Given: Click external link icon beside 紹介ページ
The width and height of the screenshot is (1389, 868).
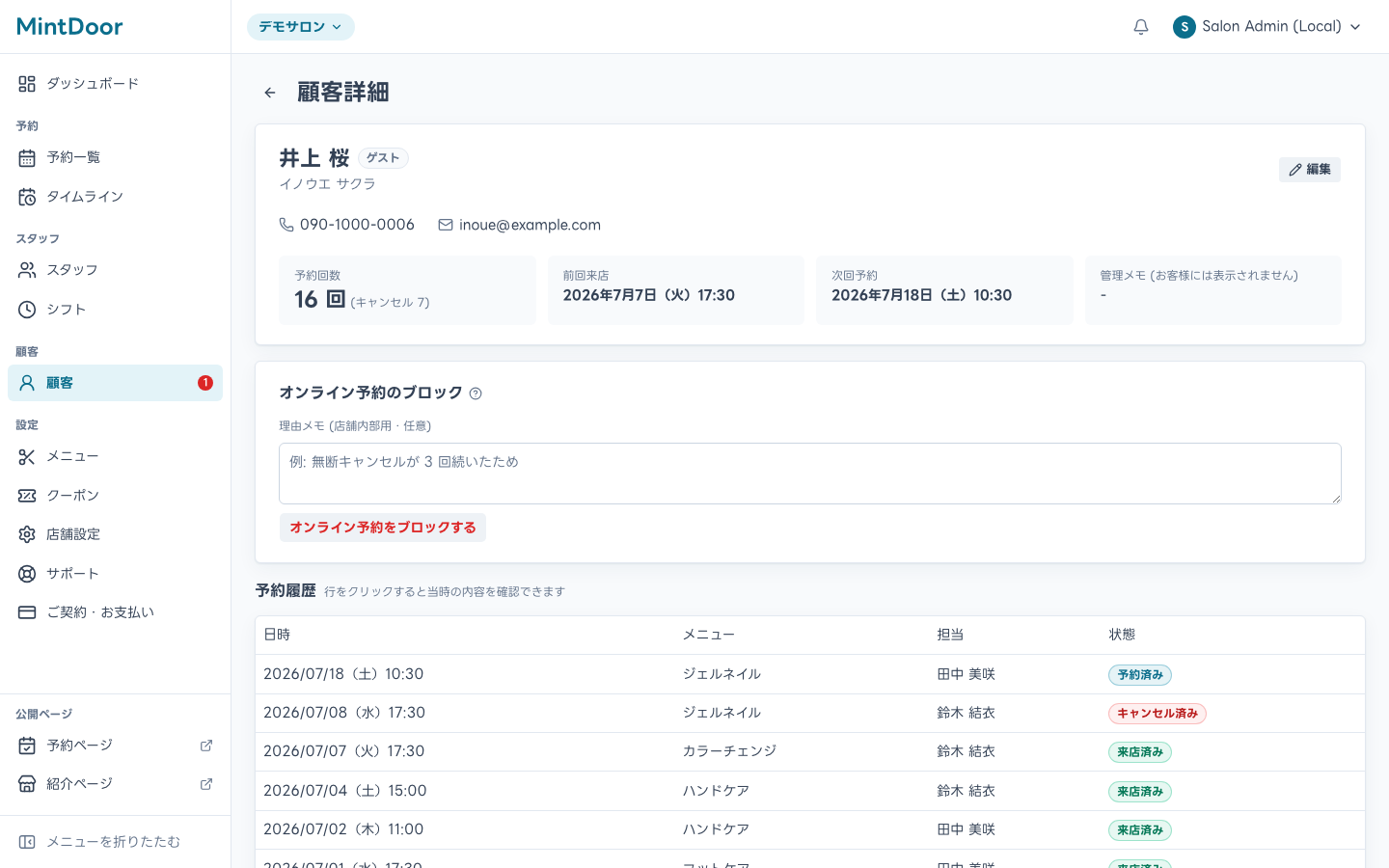Looking at the screenshot, I should [205, 784].
